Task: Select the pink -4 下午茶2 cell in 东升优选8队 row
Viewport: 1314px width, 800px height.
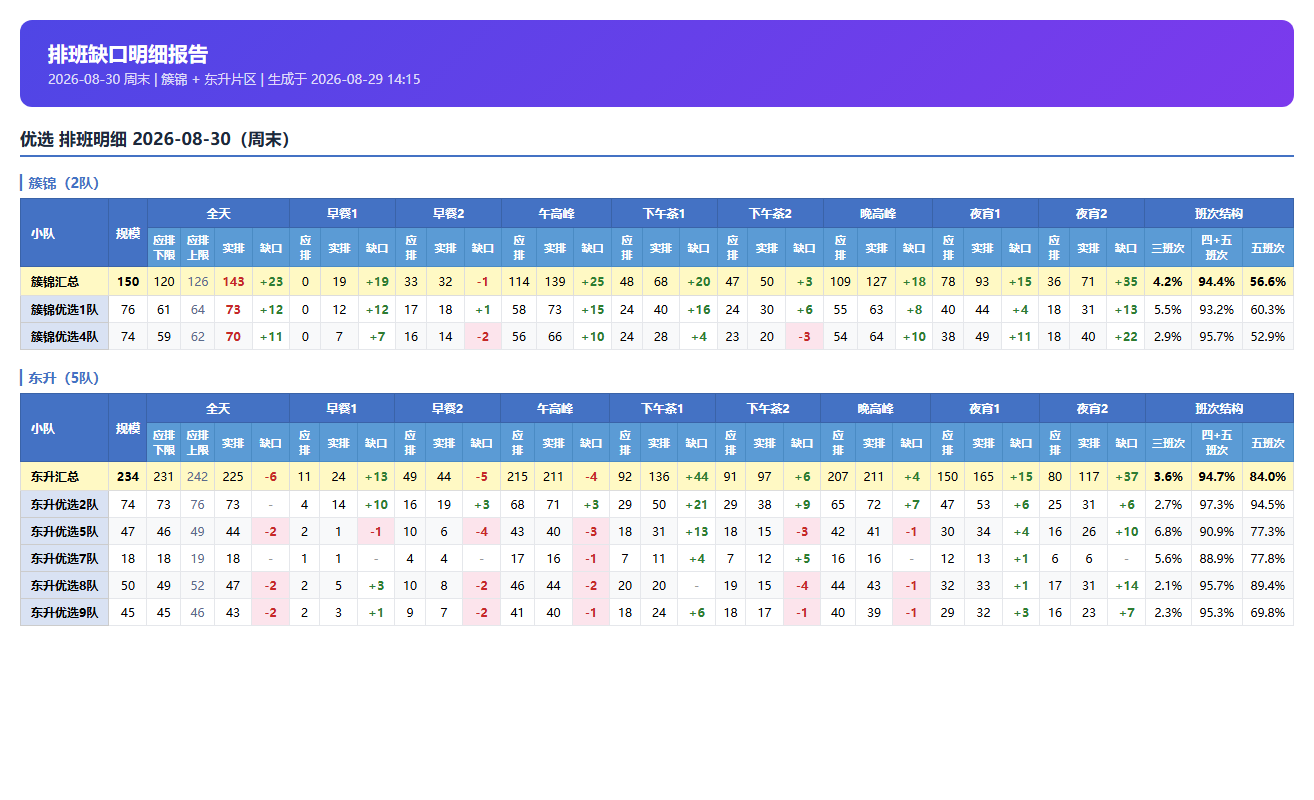Action: pyautogui.click(x=802, y=586)
